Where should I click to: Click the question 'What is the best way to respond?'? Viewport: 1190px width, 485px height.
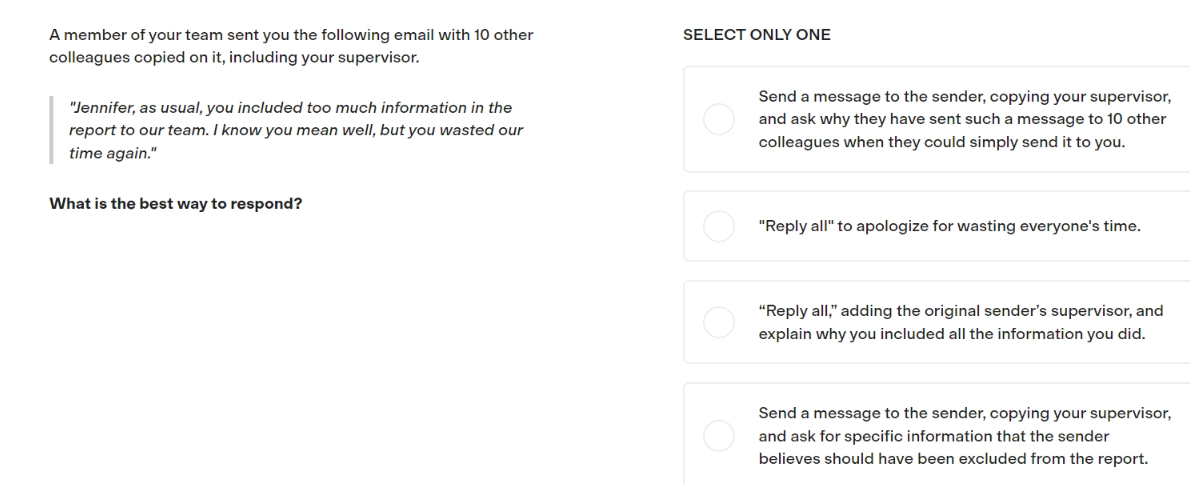click(x=175, y=204)
